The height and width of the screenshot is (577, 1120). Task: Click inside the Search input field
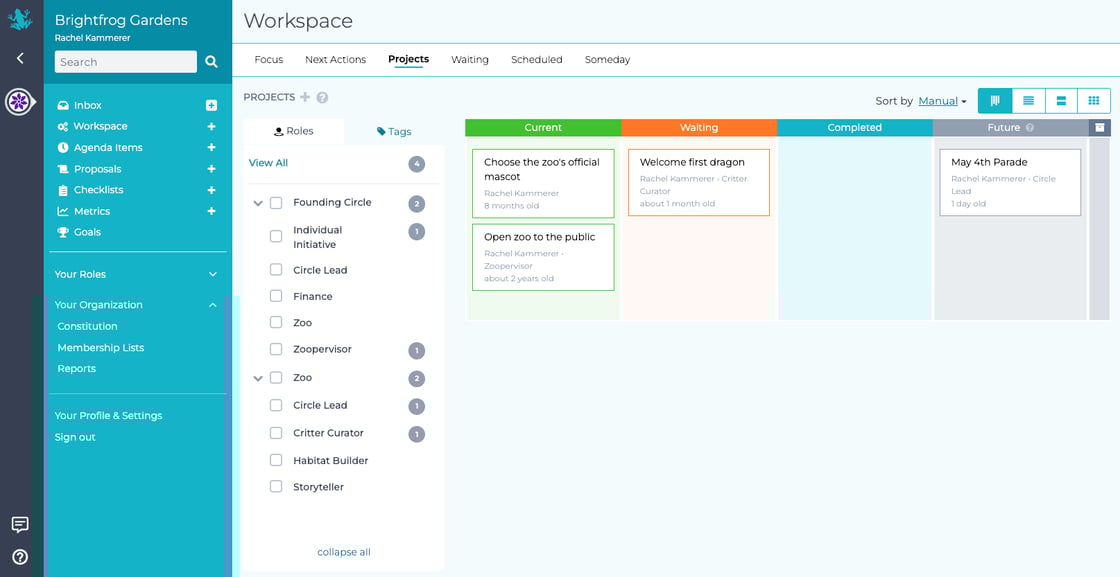125,61
